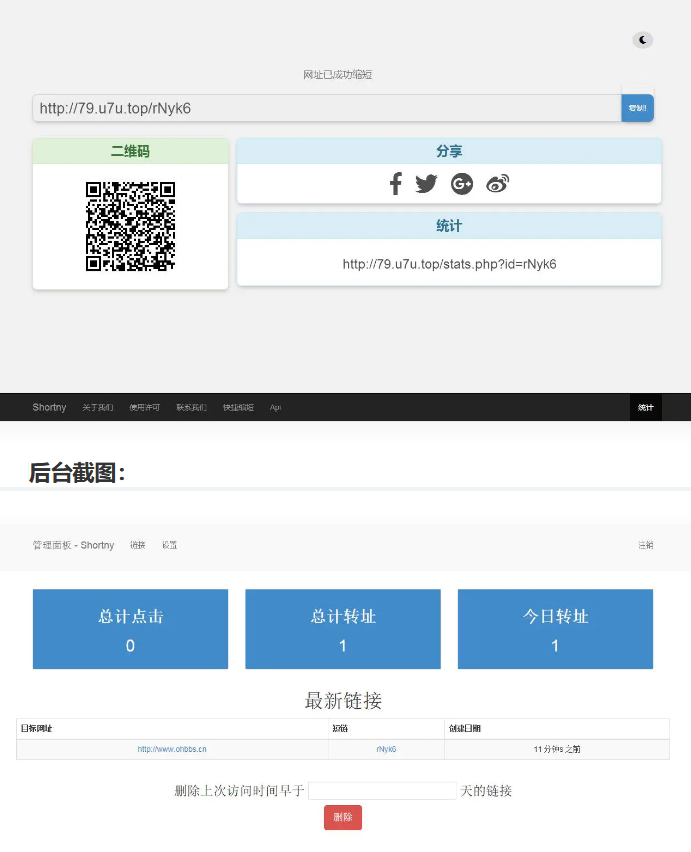Screen dimensions: 691x852
Task: Share the short link on Google Plus
Action: 461,184
